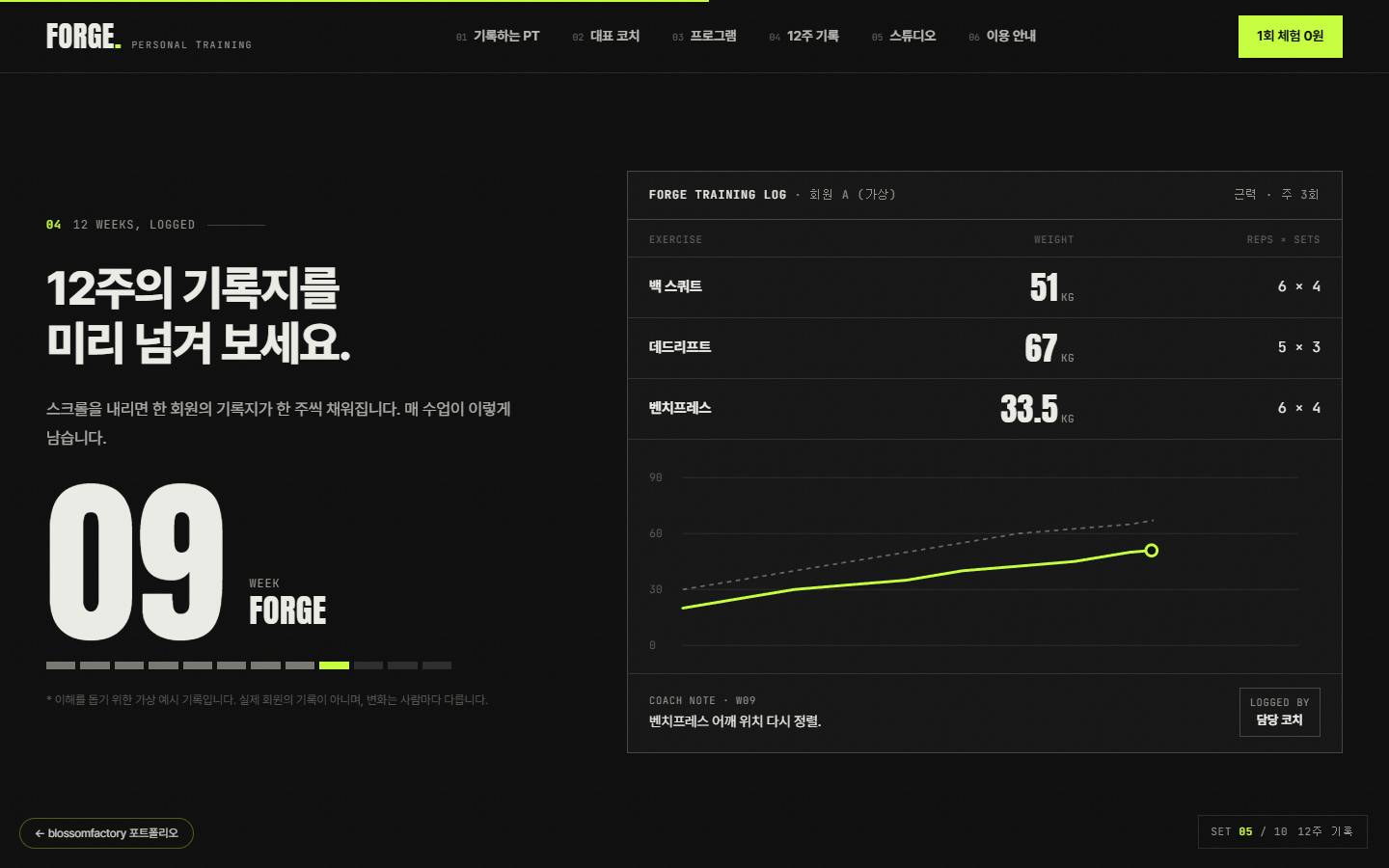Click the 백 스쿼트 exercise row
Image resolution: width=1389 pixels, height=868 pixels.
click(x=984, y=287)
